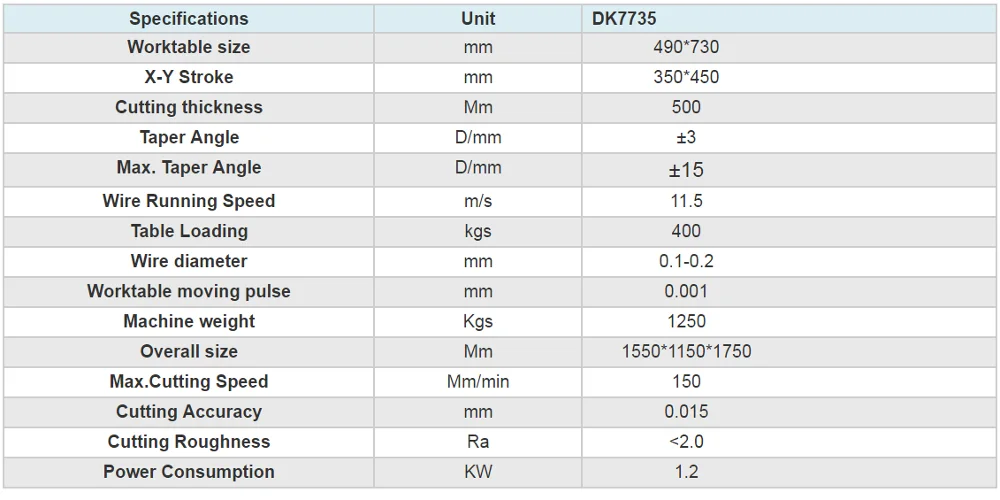This screenshot has height=500, width=1000.
Task: Click the Worktable size row label
Action: pos(189,47)
